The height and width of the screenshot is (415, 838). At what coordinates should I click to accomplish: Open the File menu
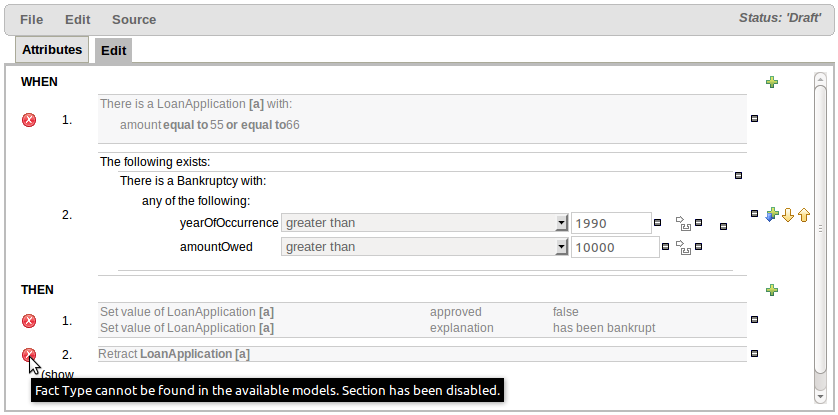pos(32,19)
